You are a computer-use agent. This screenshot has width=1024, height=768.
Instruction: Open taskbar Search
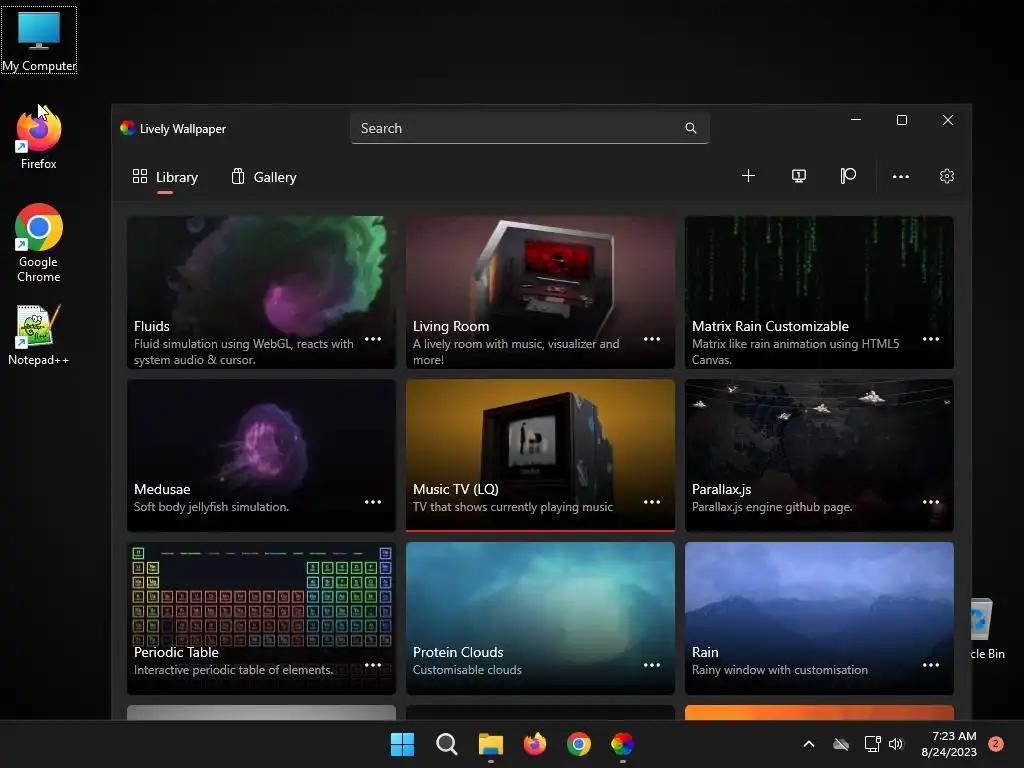tap(447, 744)
